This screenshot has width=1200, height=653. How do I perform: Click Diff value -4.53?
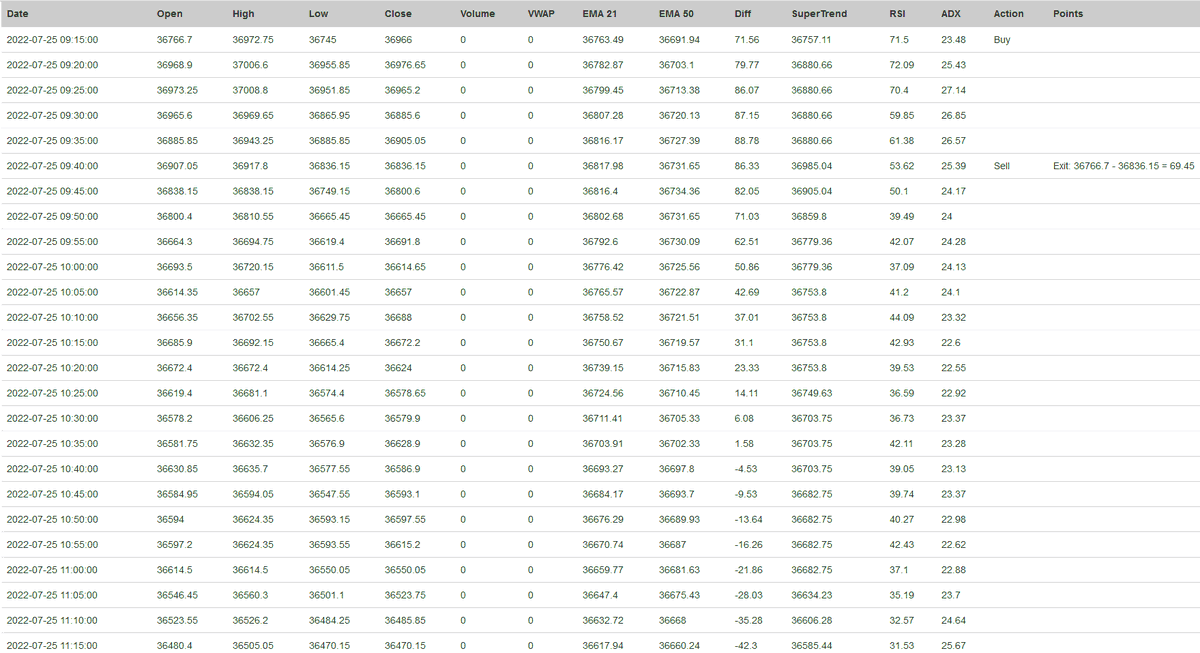[x=747, y=468]
